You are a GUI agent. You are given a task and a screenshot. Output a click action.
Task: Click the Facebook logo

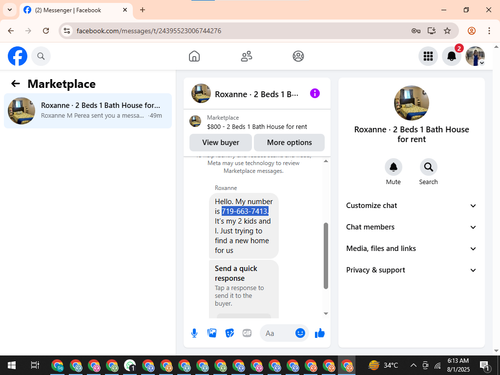click(17, 56)
